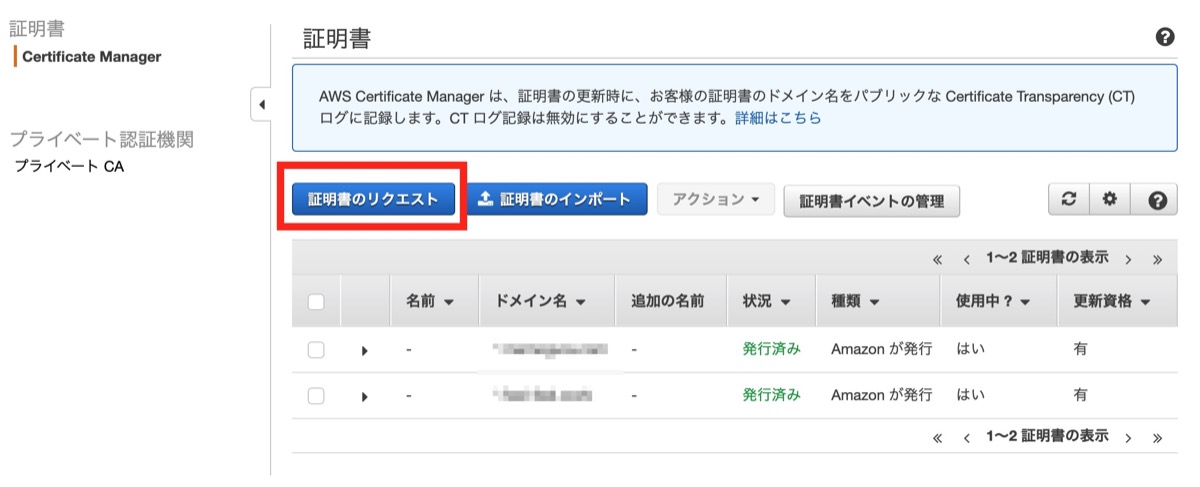Collapse the left navigation panel
This screenshot has height=487, width=1200.
click(x=261, y=104)
